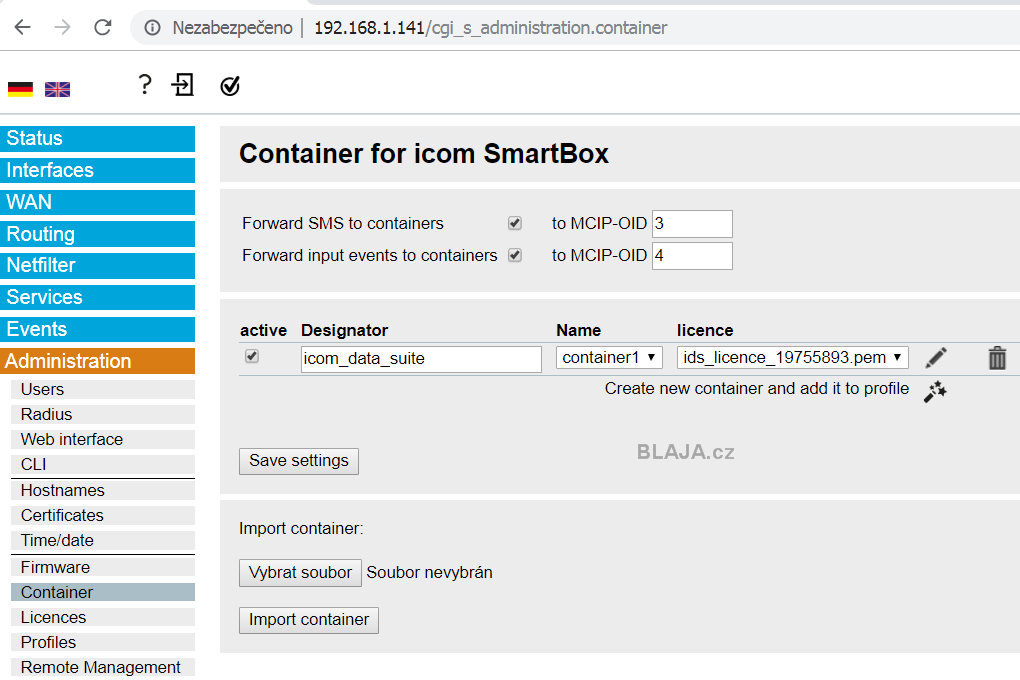
Task: Open the Profiles submenu item
Action: click(103, 642)
